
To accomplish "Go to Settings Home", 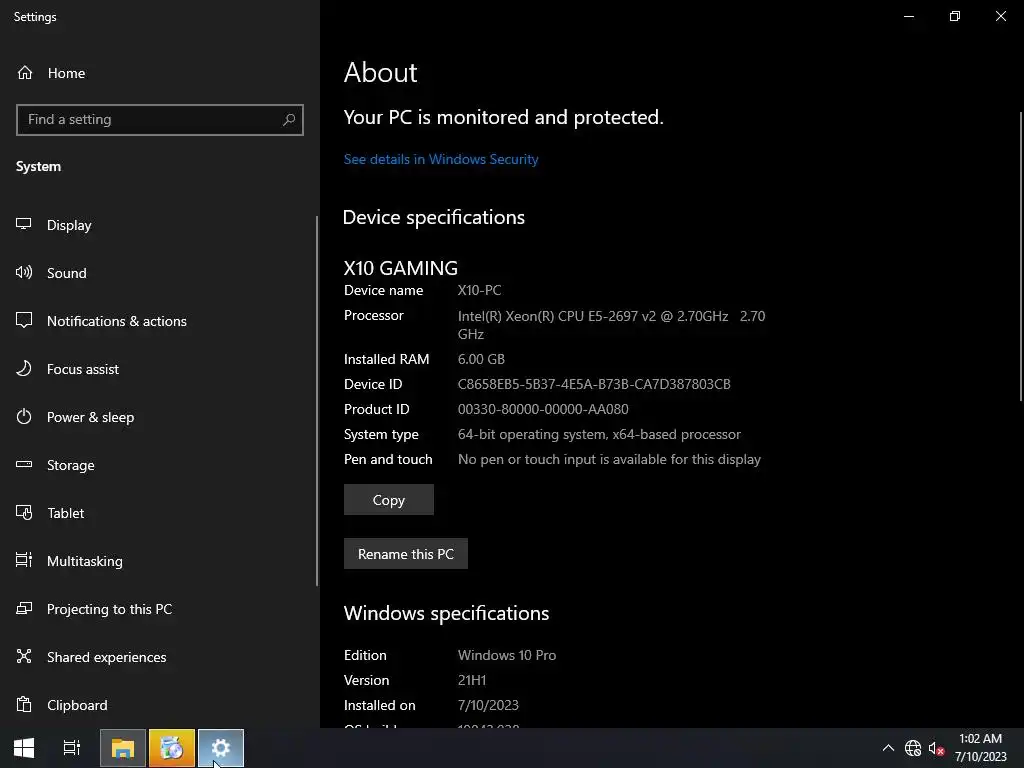I will pos(51,73).
